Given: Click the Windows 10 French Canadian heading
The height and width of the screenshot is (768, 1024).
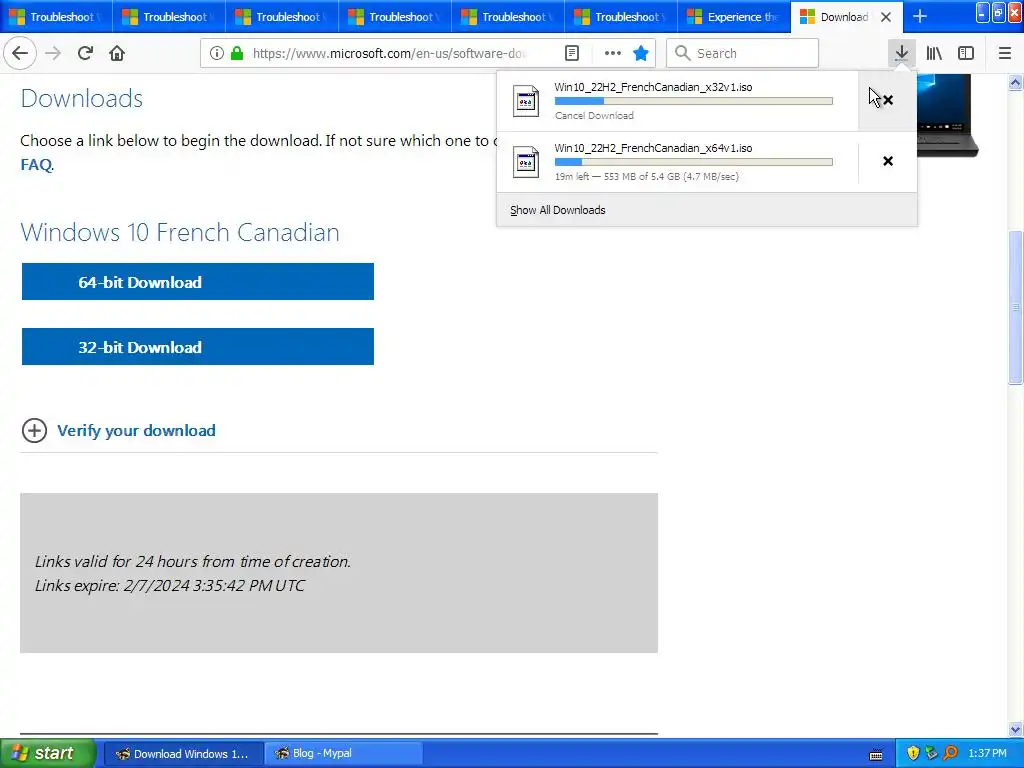Looking at the screenshot, I should [180, 232].
